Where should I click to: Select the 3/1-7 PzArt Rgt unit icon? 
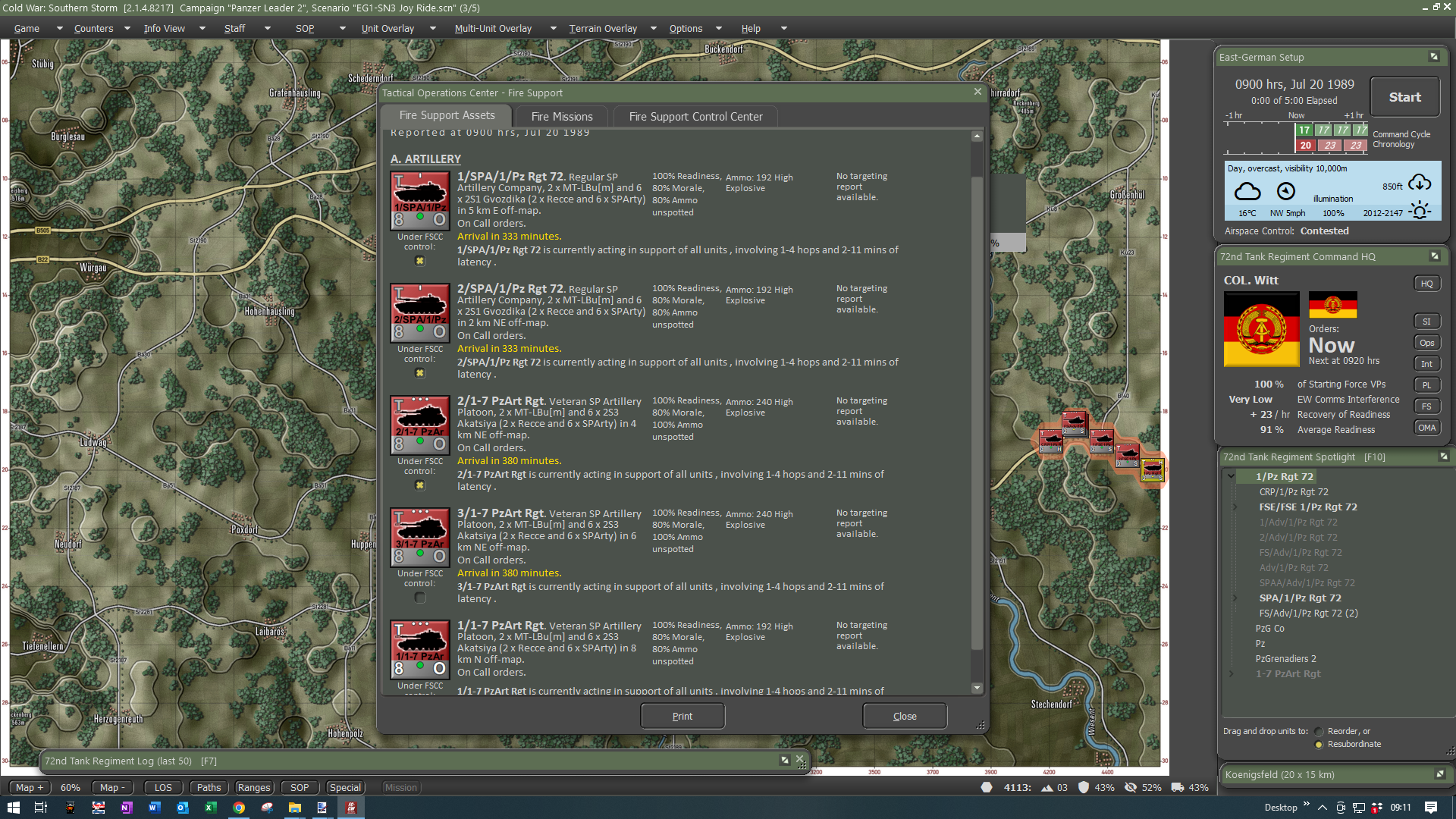[x=419, y=537]
